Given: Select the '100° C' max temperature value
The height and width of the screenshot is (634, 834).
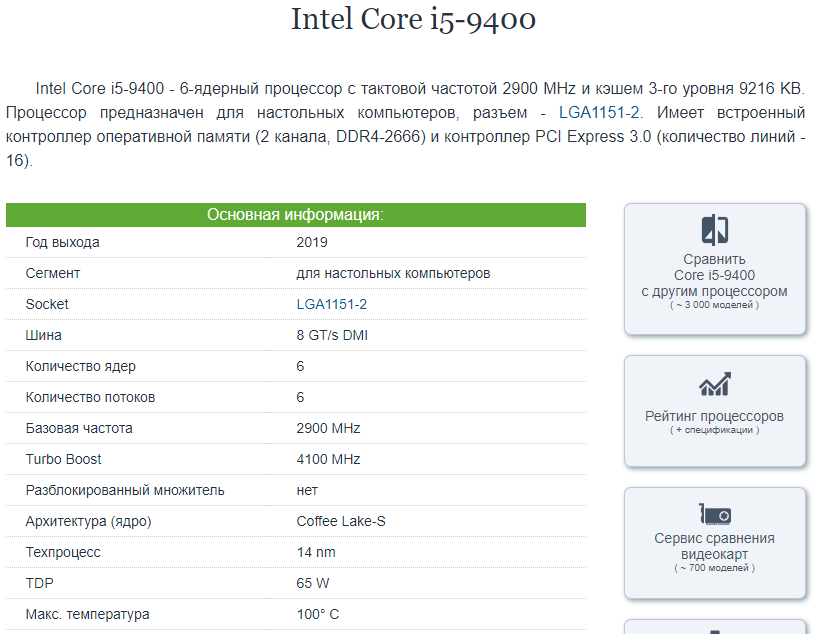Looking at the screenshot, I should pos(318,614).
